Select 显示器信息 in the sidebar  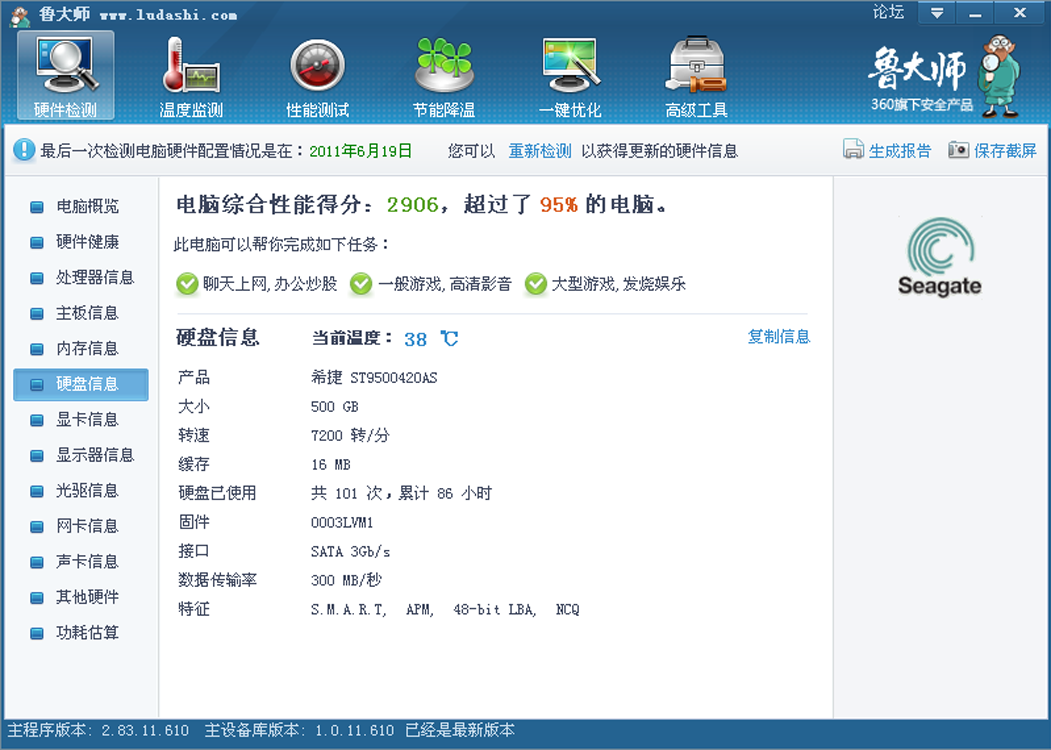coord(81,455)
